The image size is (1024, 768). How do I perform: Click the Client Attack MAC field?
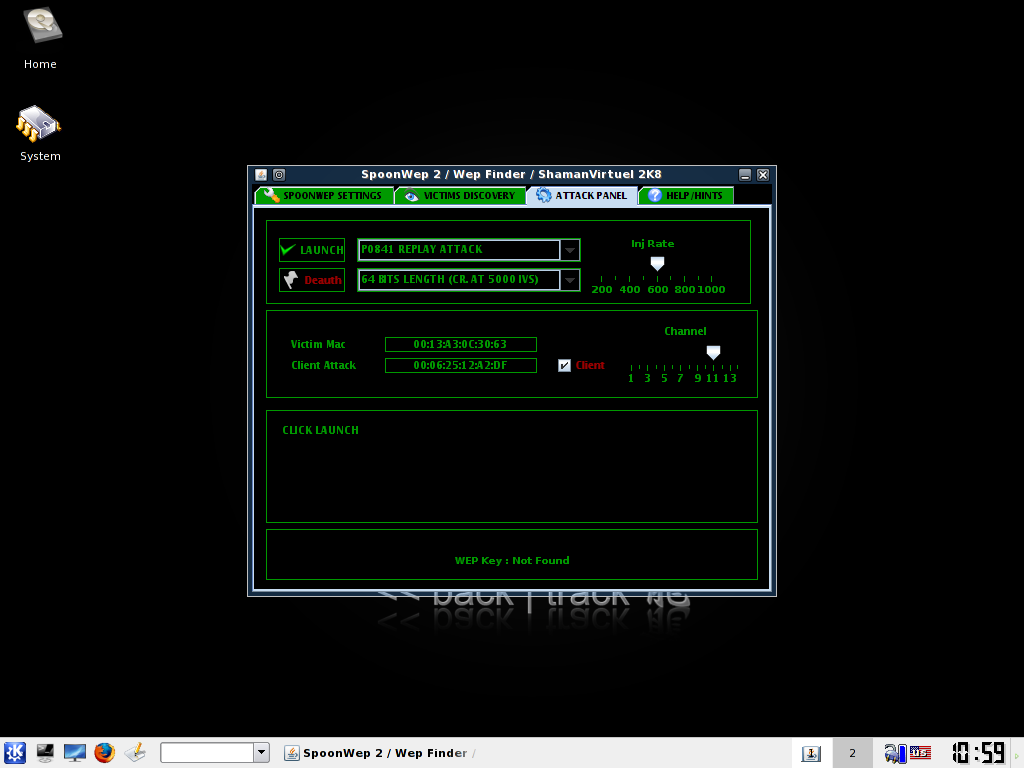pos(461,365)
